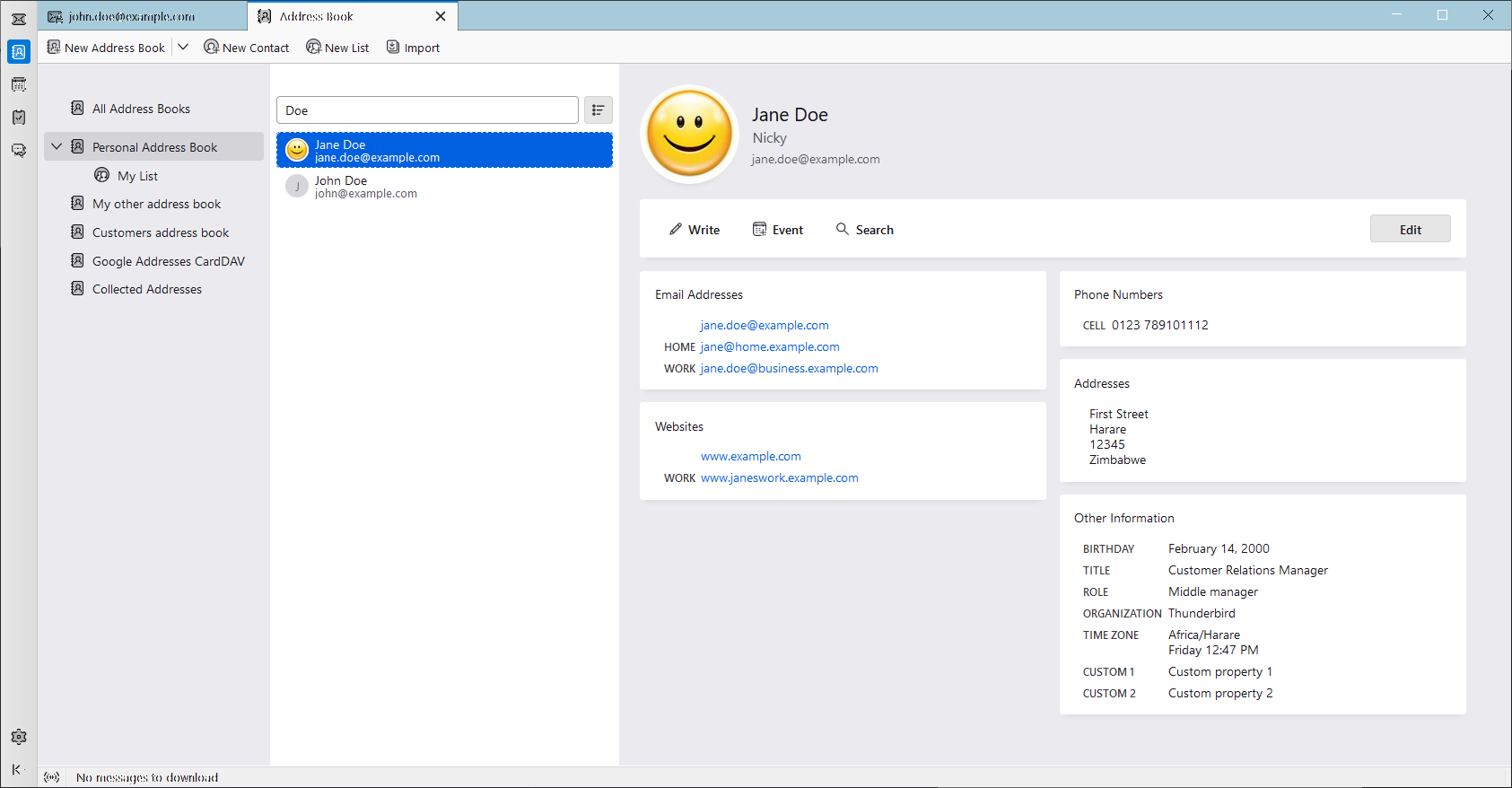The image size is (1512, 788).
Task: Click Search button with magnifier icon
Action: (865, 230)
